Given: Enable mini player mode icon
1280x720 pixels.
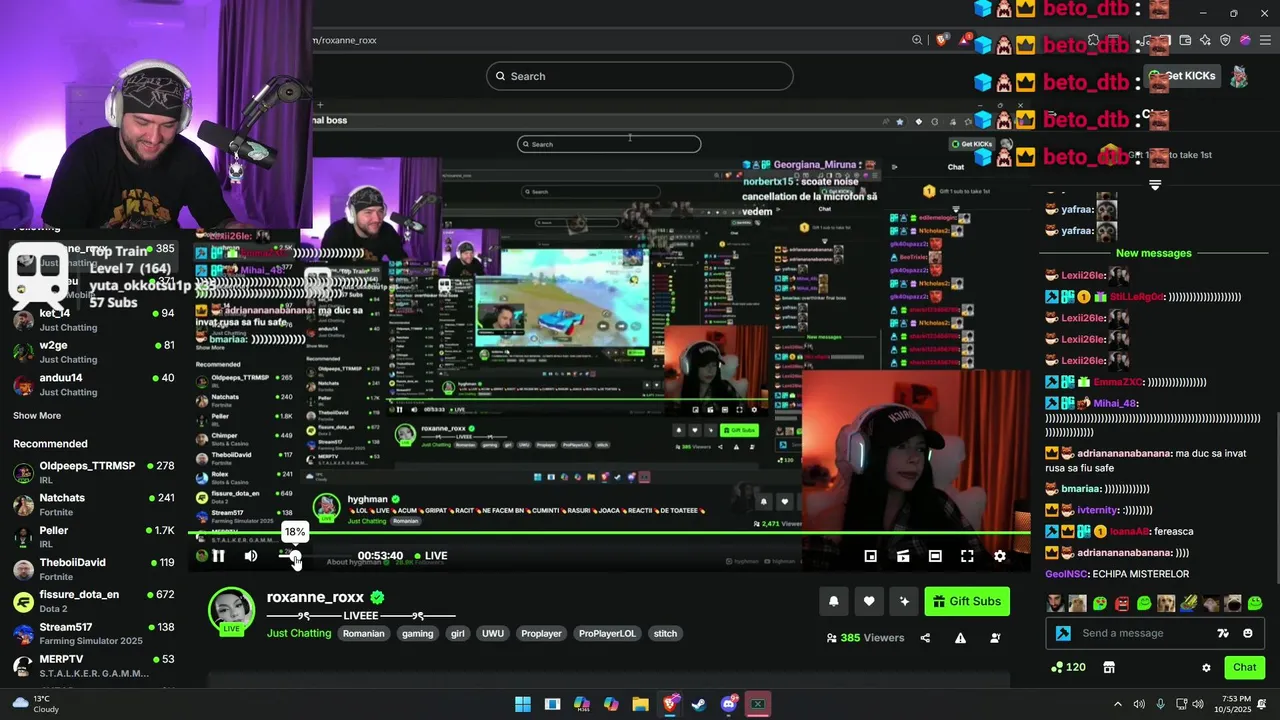Looking at the screenshot, I should click(871, 556).
